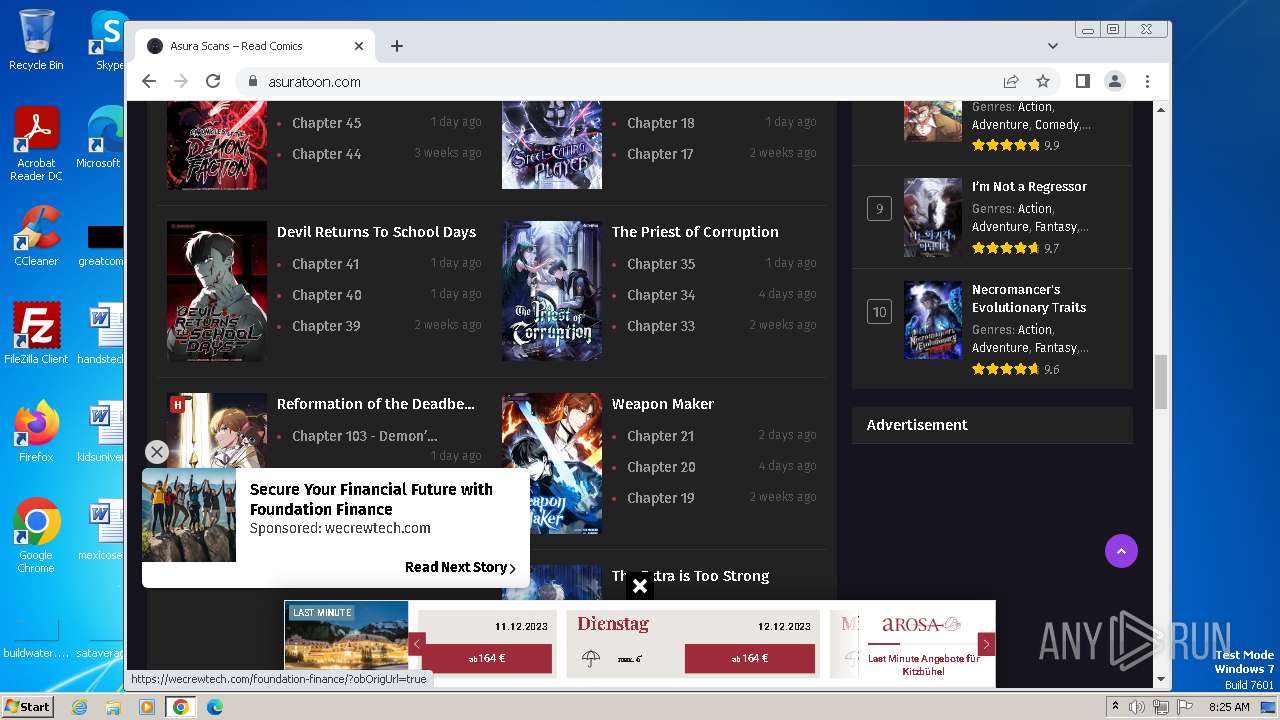
Task: Open I'm Not a Regressor in popular list
Action: (x=1029, y=187)
